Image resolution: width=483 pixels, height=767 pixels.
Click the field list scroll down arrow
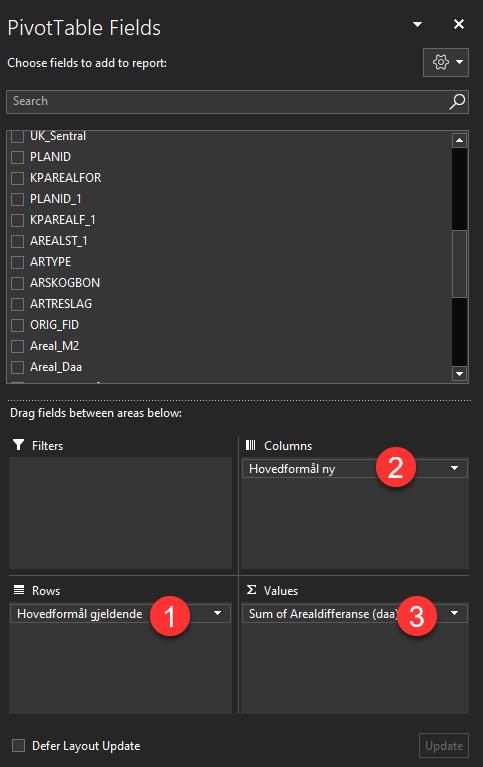point(459,374)
